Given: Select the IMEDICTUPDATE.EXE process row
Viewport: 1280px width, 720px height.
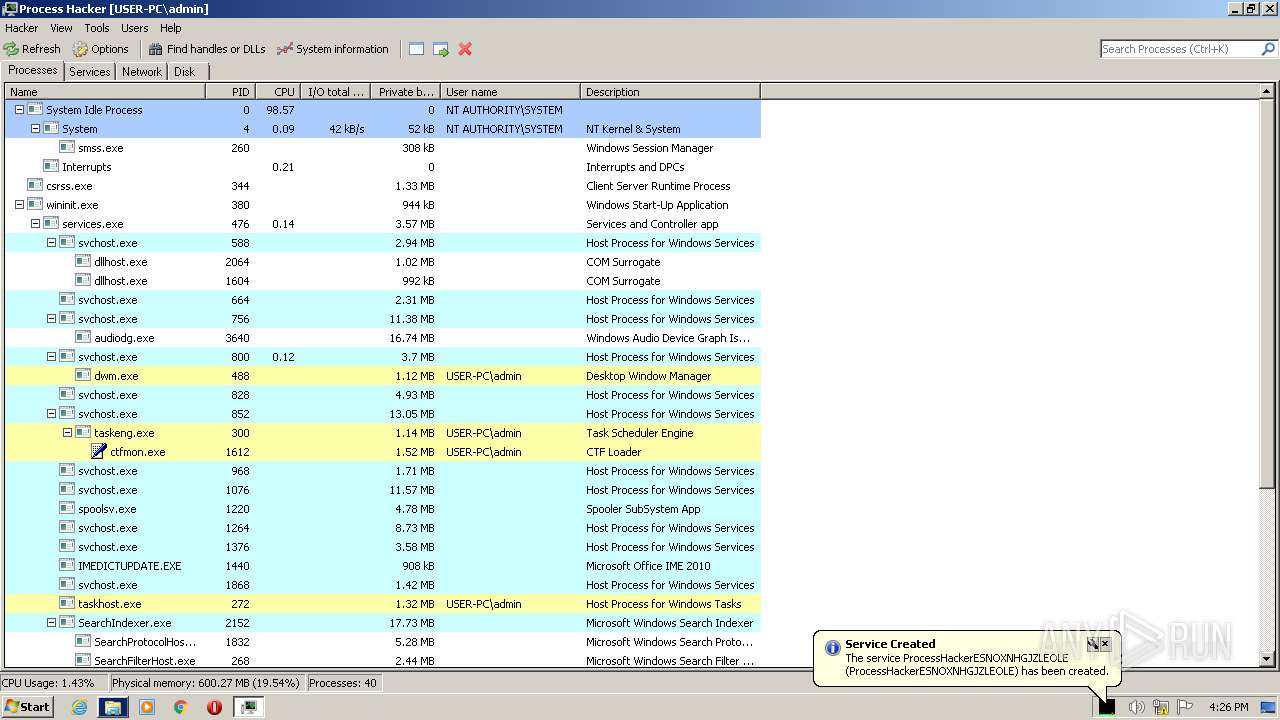Looking at the screenshot, I should (x=383, y=566).
